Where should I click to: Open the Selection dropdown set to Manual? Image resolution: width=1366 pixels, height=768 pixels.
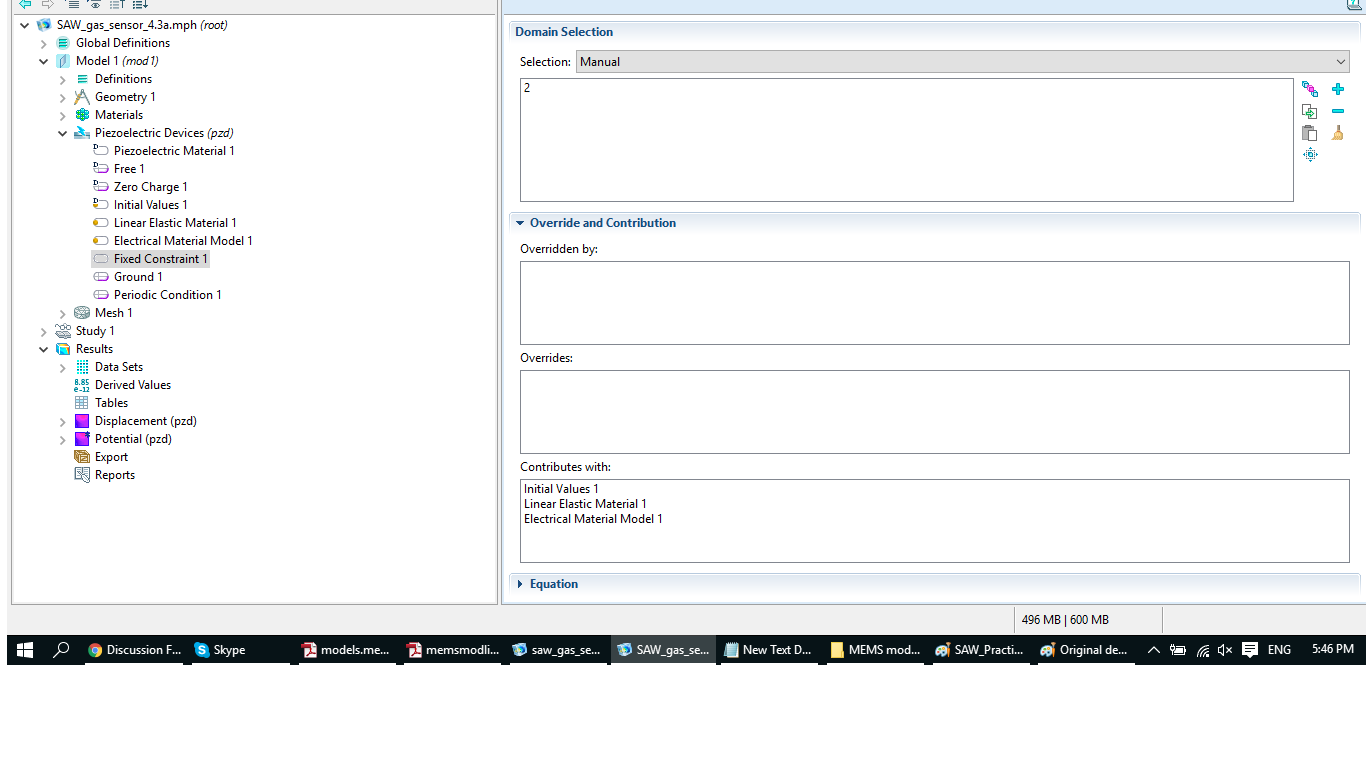[964, 62]
